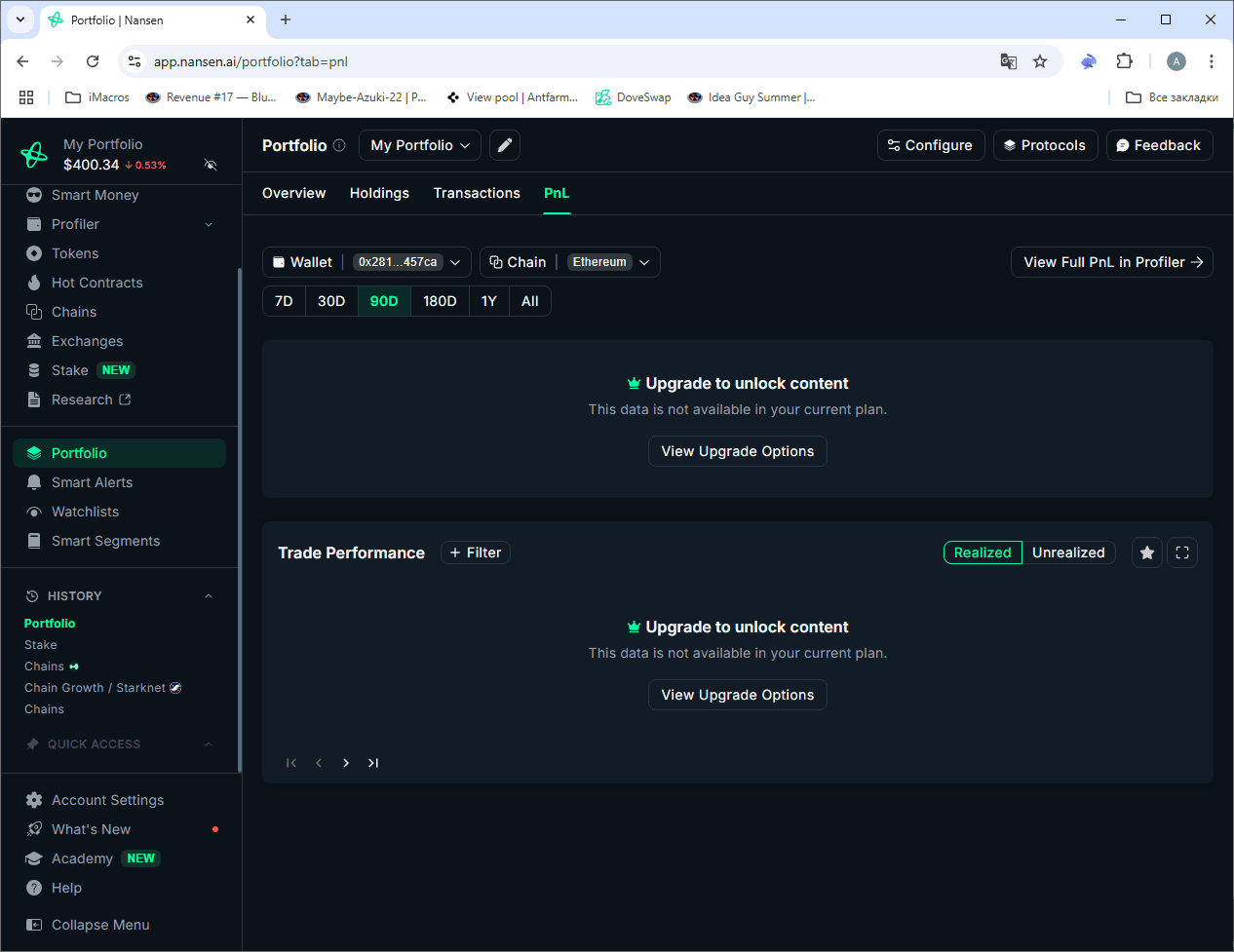Open Exchanges in sidebar
Viewport: 1234px width, 952px height.
(x=87, y=341)
